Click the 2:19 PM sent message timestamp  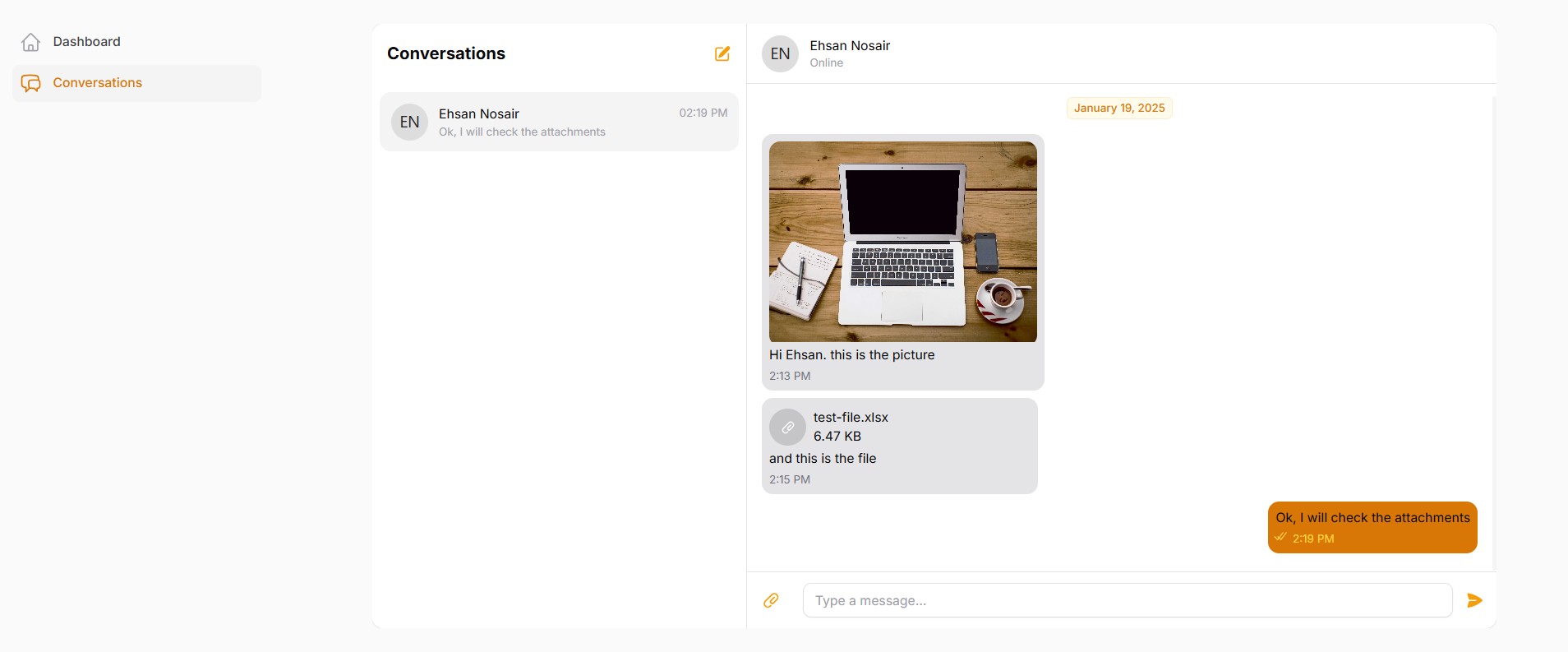click(1313, 539)
